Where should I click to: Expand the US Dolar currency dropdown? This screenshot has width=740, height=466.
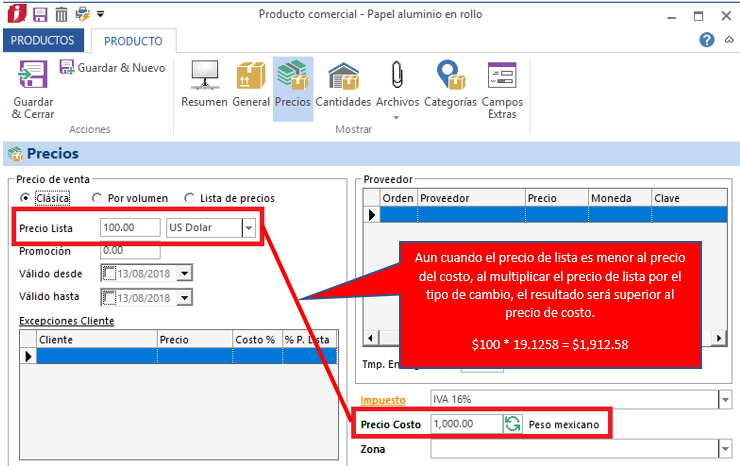pyautogui.click(x=248, y=228)
